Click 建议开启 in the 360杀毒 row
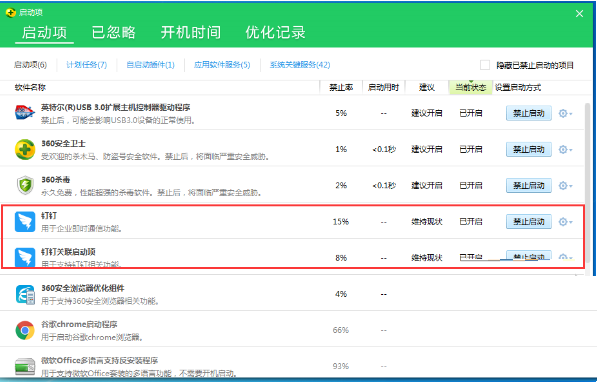Viewport: 597px width, 382px height. click(x=427, y=185)
